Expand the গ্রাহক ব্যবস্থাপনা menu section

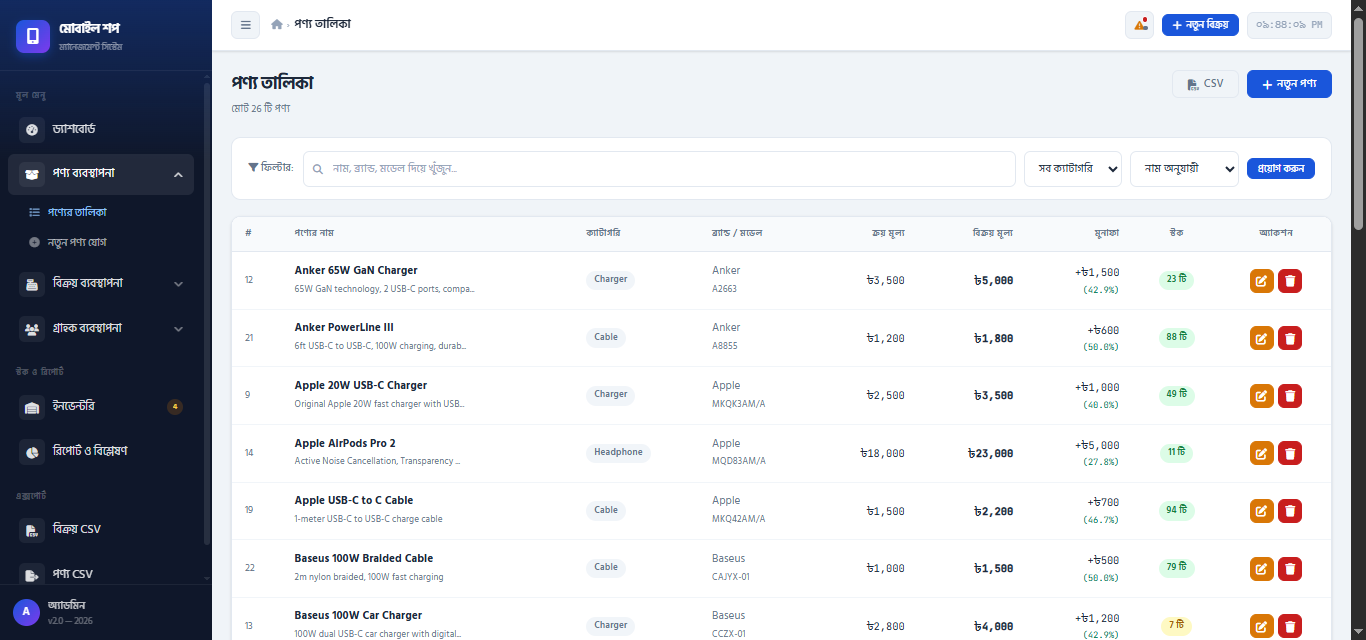pyautogui.click(x=100, y=328)
